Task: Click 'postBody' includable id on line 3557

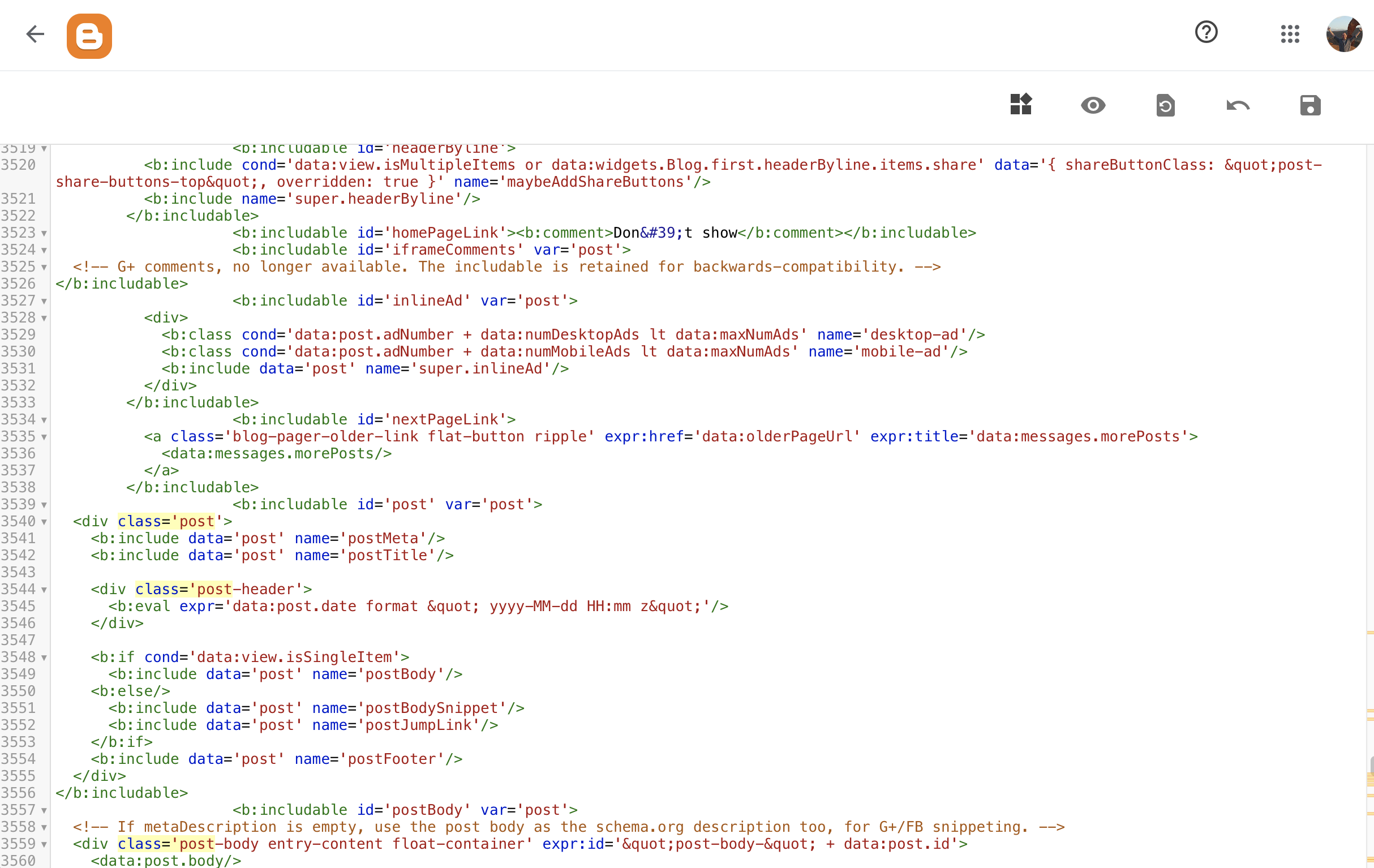Action: 427,810
